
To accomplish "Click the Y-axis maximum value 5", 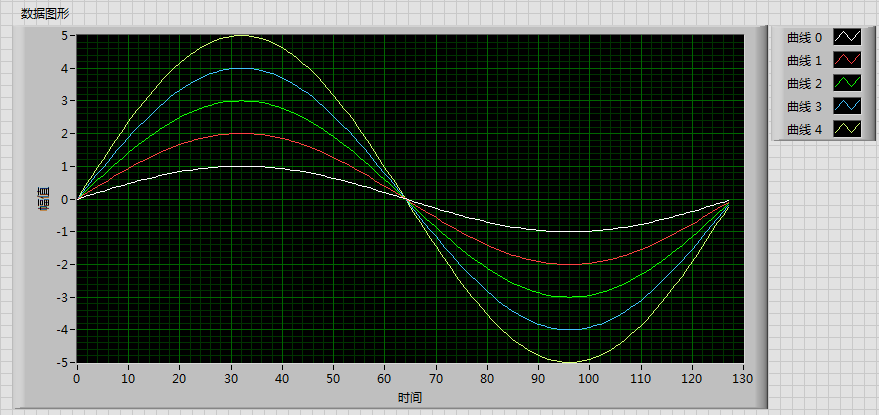I will 64,35.
